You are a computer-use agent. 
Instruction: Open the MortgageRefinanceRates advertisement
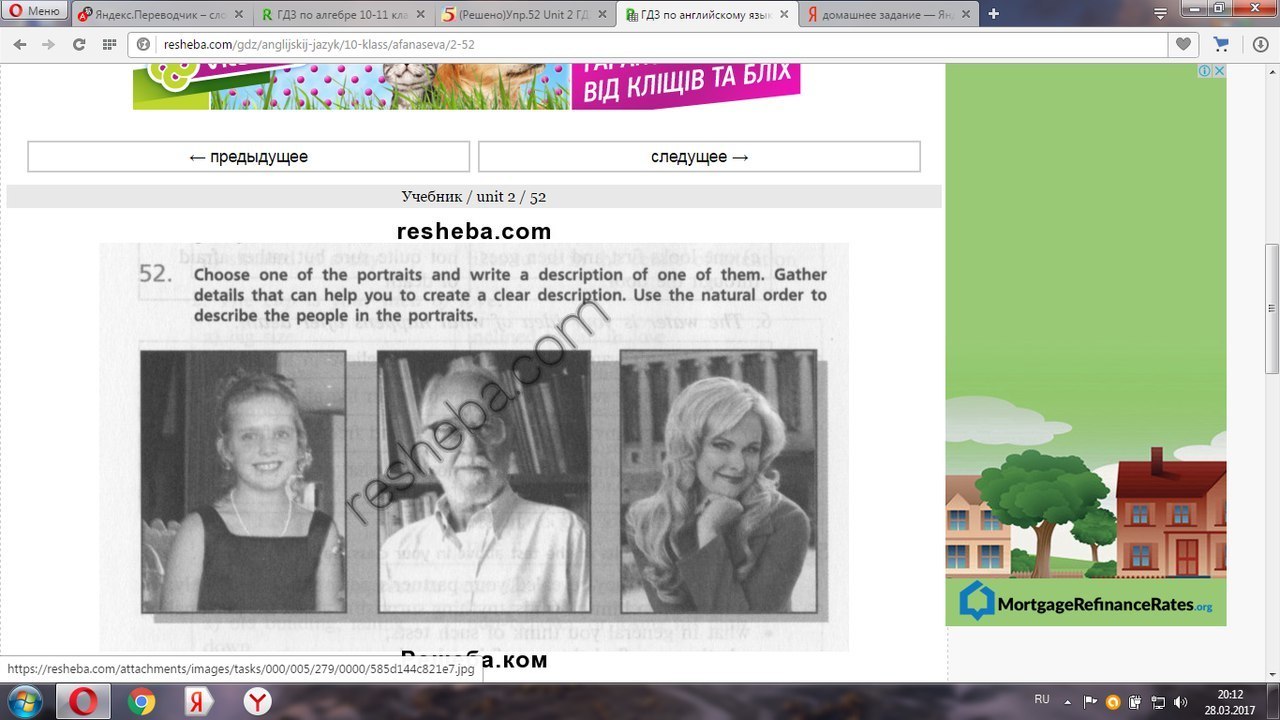[1086, 345]
